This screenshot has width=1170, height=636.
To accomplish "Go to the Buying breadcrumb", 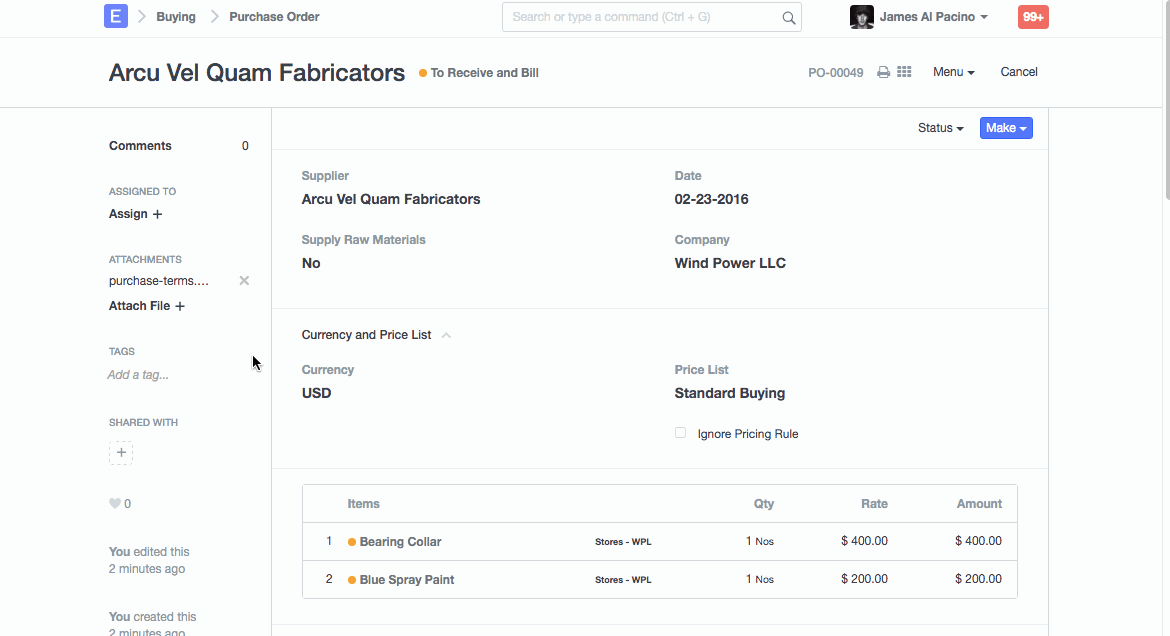I will tap(176, 17).
